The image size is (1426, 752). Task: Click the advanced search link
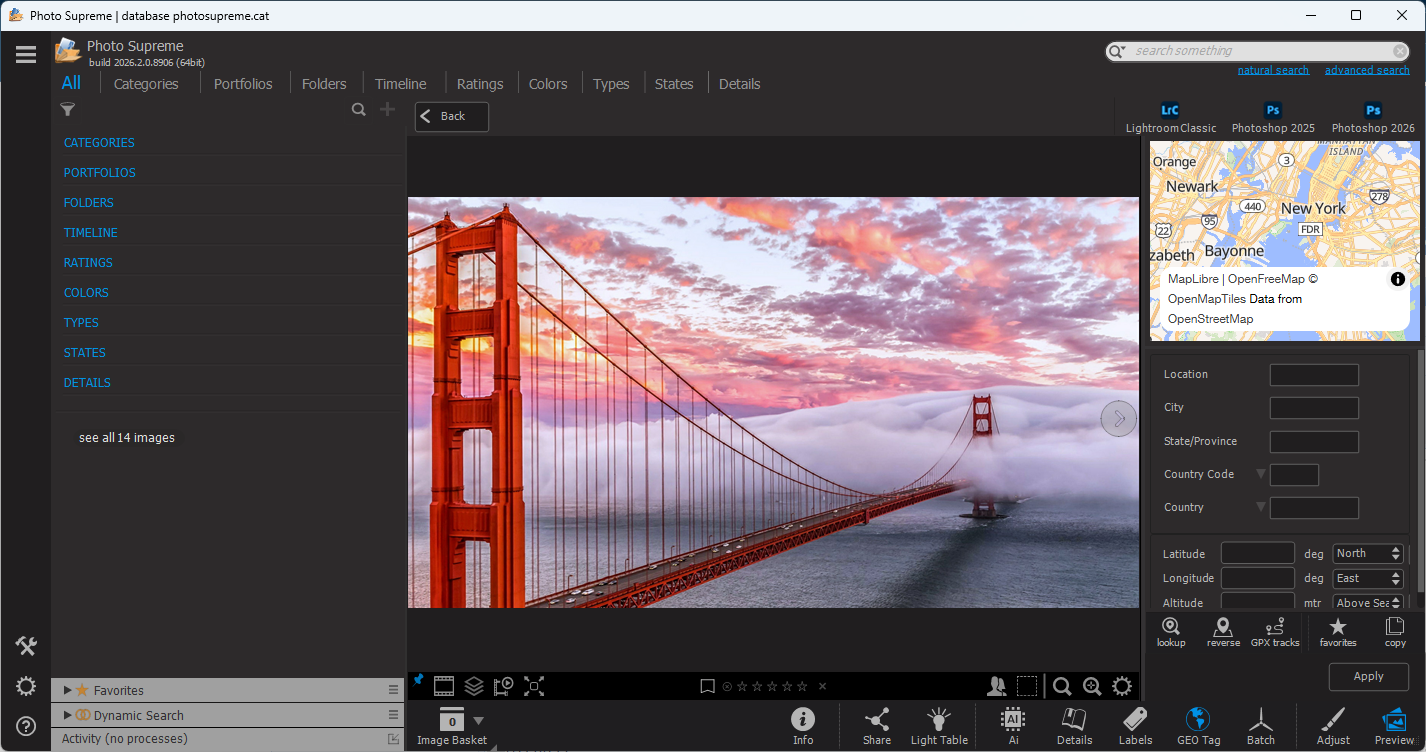[1367, 70]
